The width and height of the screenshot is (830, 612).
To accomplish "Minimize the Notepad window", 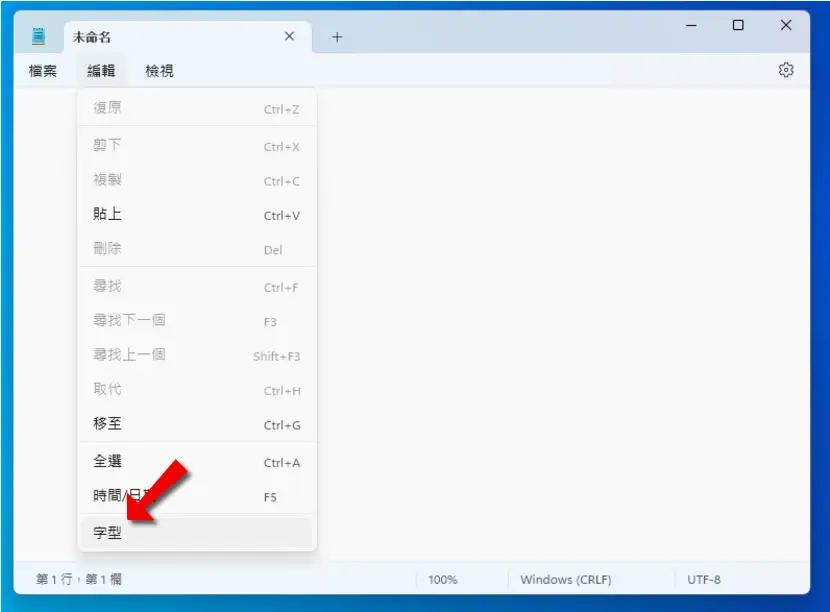I will (x=691, y=25).
